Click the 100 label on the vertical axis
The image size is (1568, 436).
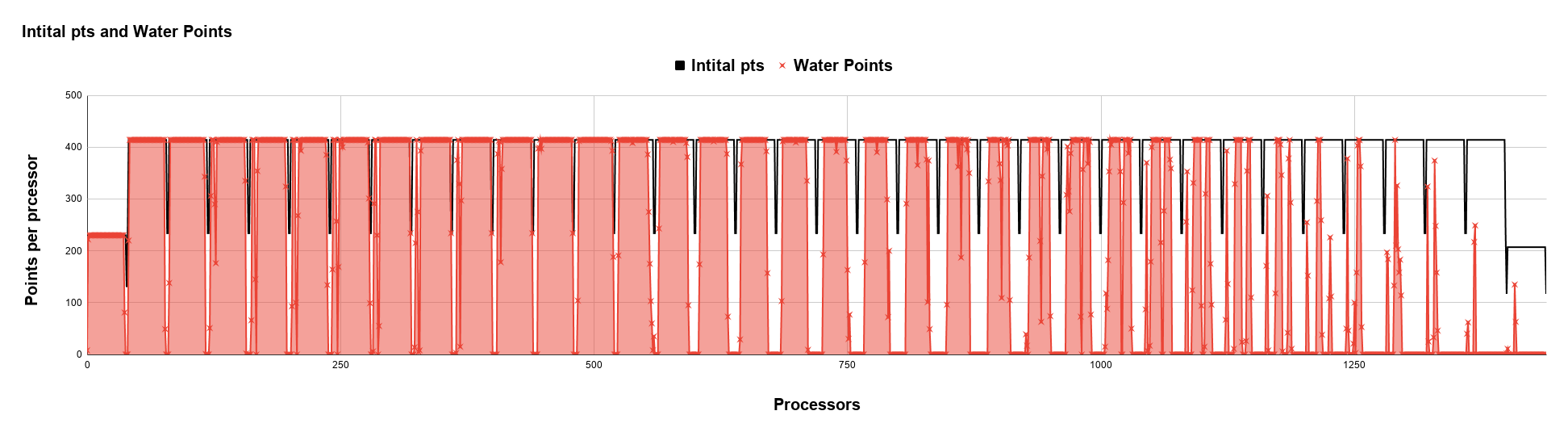73,303
